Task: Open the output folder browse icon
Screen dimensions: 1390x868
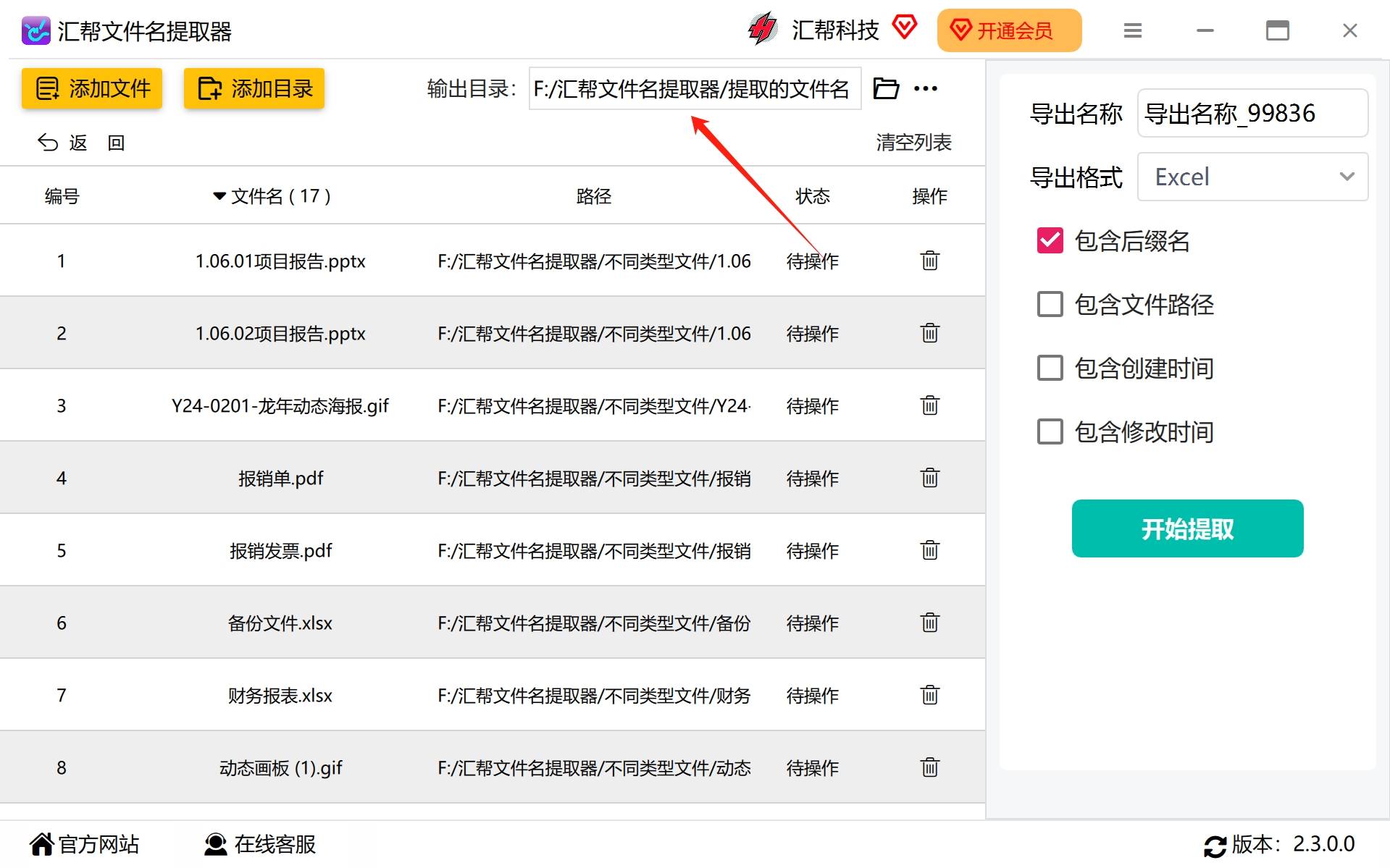Action: pos(885,88)
